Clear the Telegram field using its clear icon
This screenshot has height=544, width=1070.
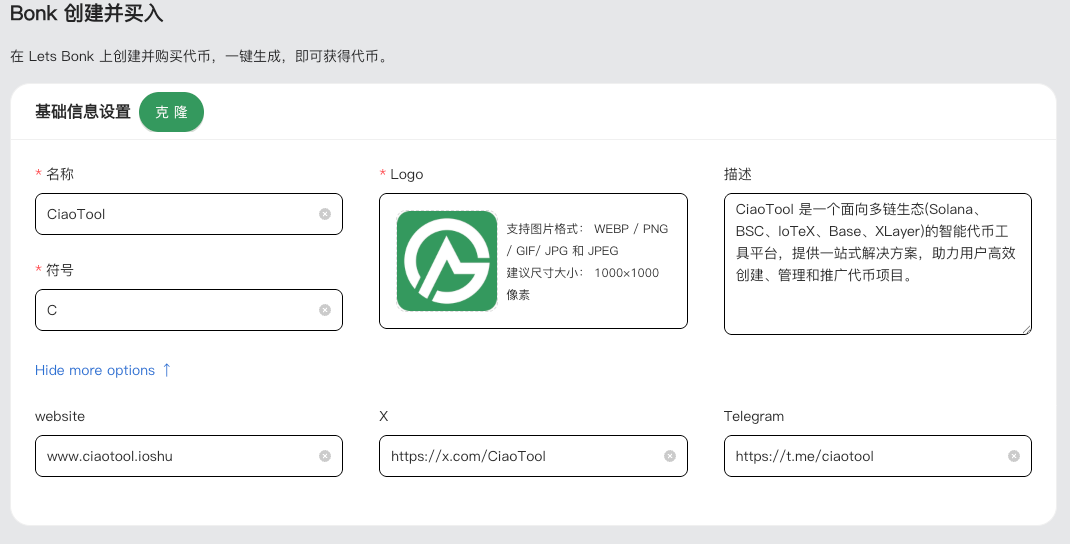click(1013, 456)
